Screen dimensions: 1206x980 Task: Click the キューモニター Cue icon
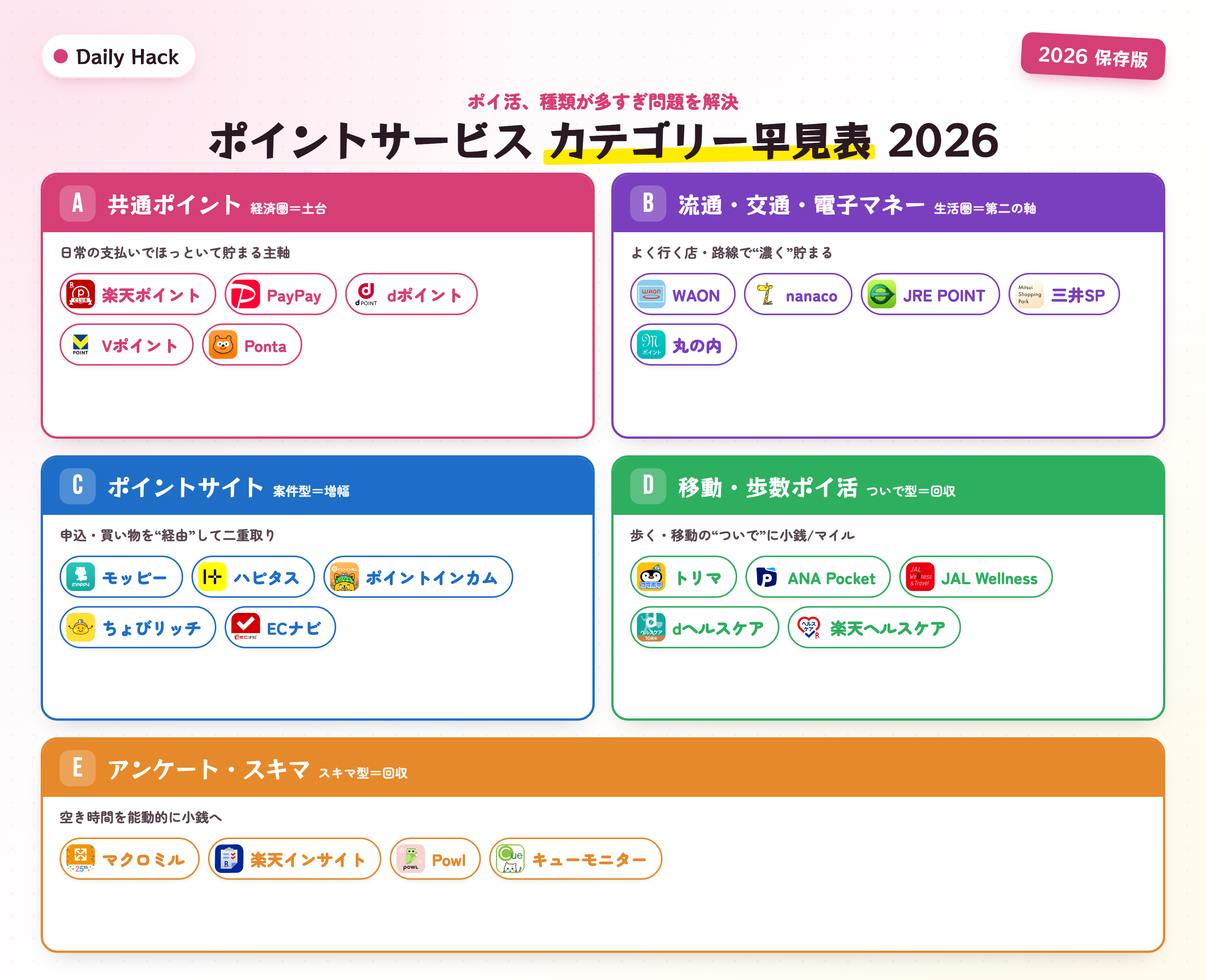510,859
